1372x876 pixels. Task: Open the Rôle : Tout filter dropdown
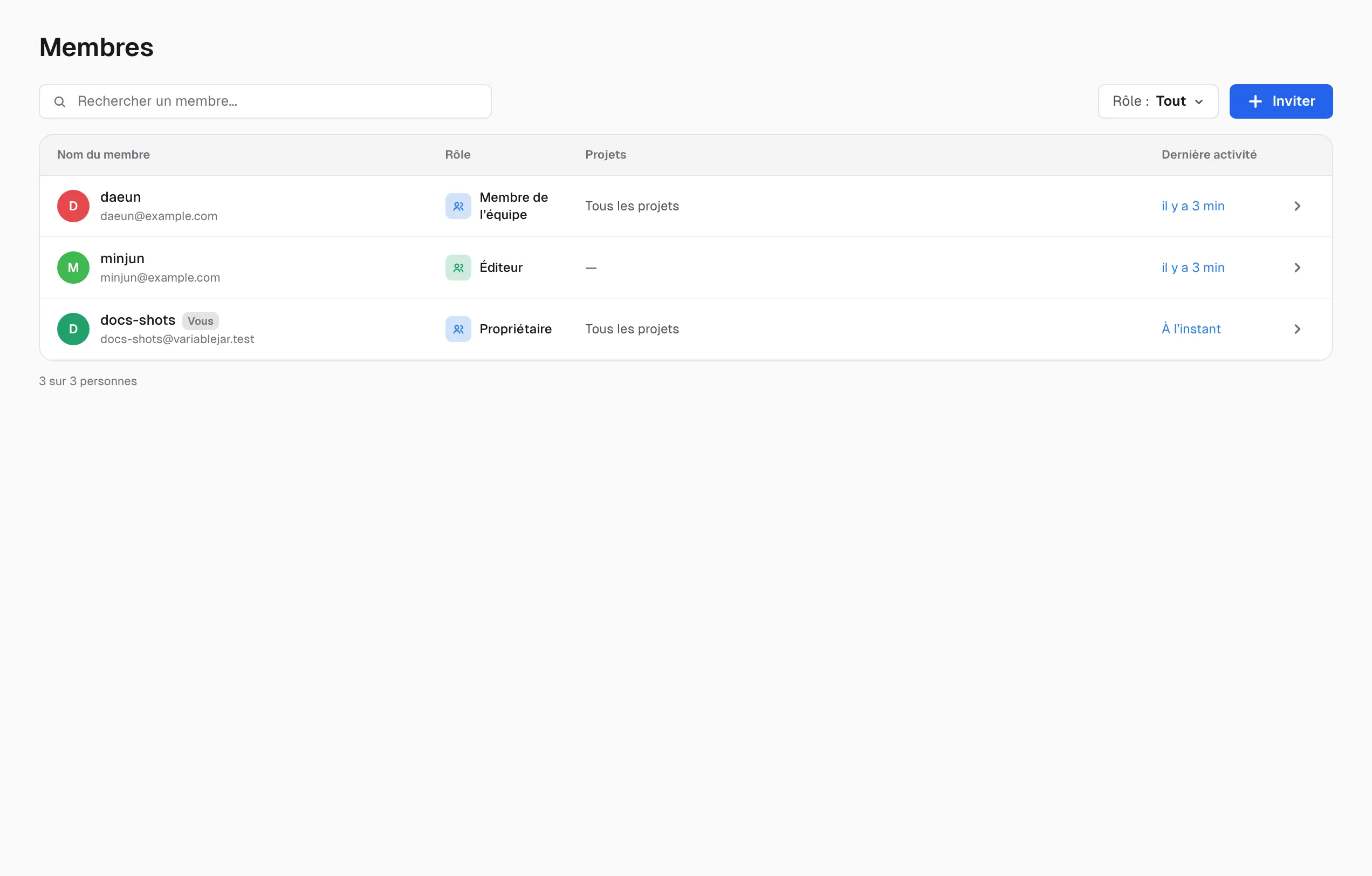click(x=1158, y=101)
